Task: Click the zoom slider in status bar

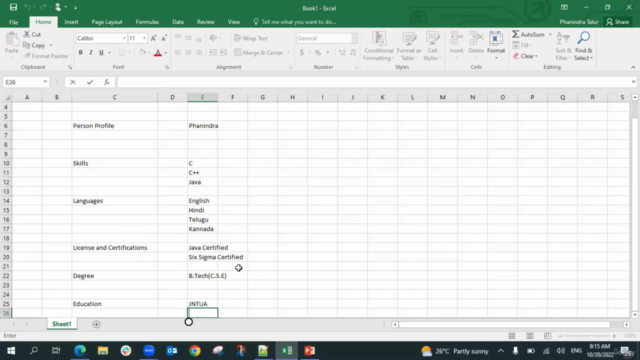Action: pos(587,336)
